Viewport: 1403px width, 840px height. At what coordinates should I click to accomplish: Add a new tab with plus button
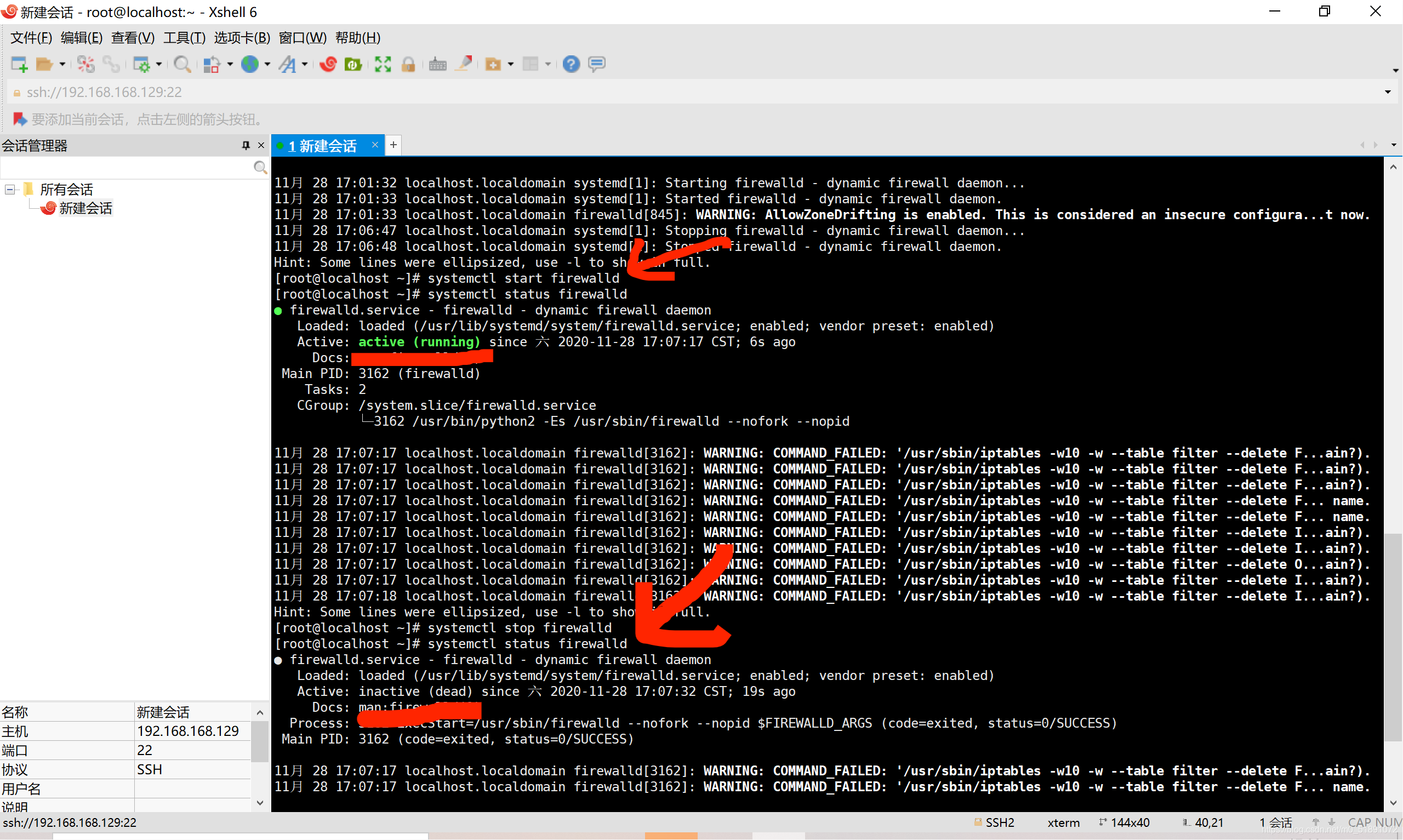[393, 145]
